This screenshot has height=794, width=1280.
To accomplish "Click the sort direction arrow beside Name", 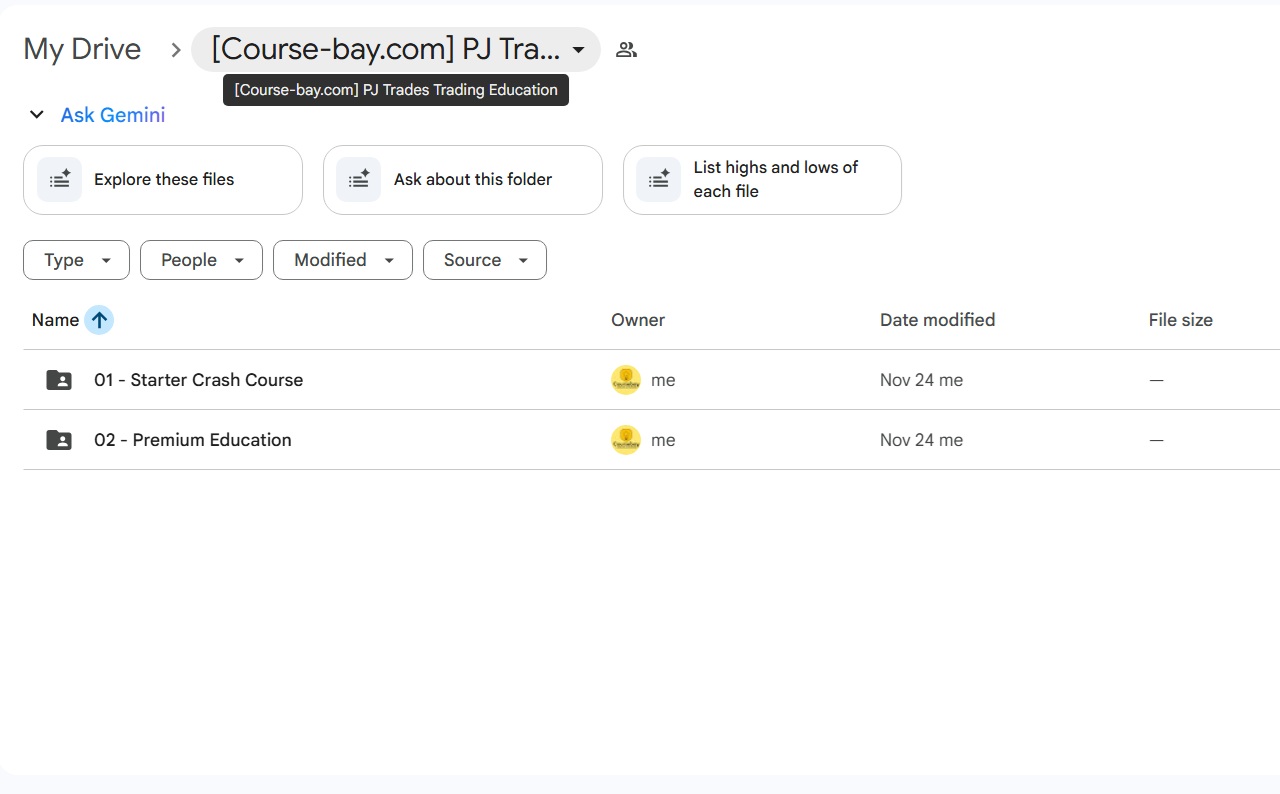I will 99,320.
